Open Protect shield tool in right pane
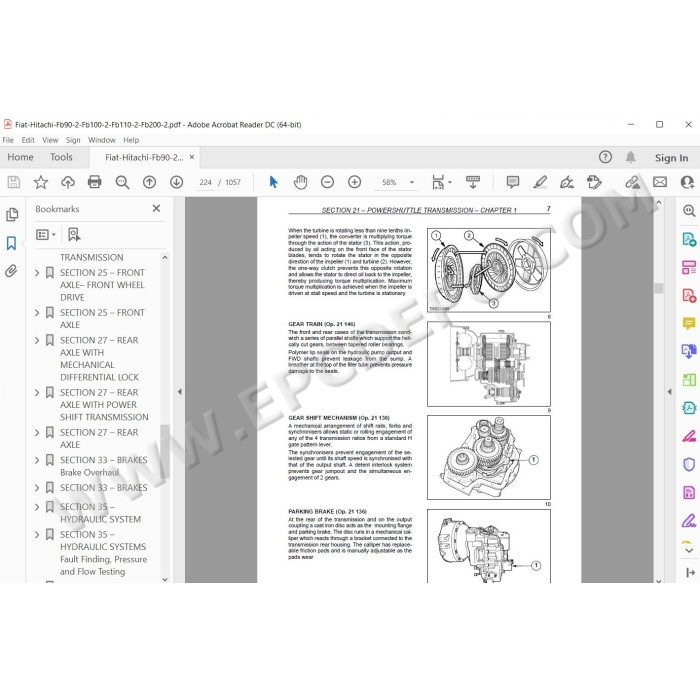This screenshot has width=700, height=700. click(689, 464)
